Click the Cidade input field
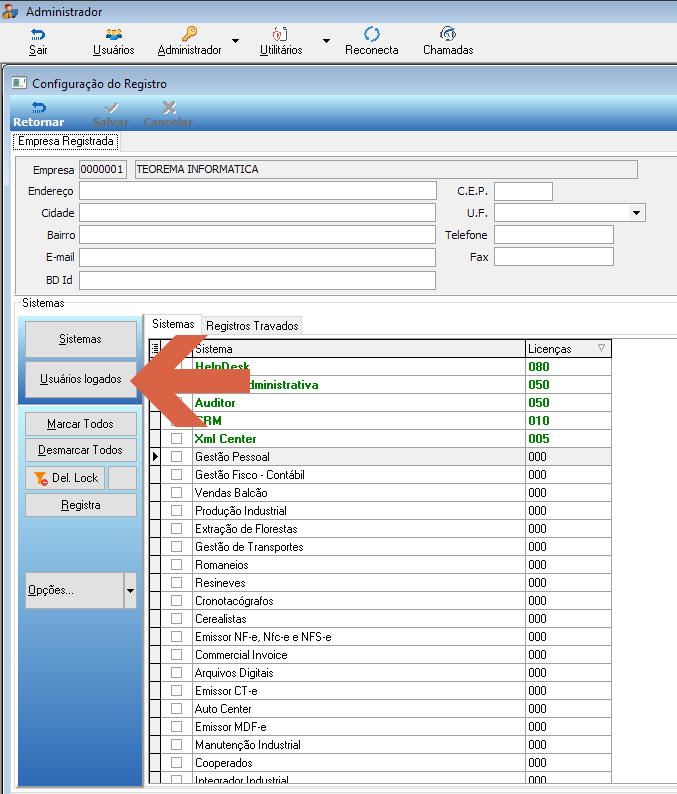The height and width of the screenshot is (794, 677). [x=258, y=213]
